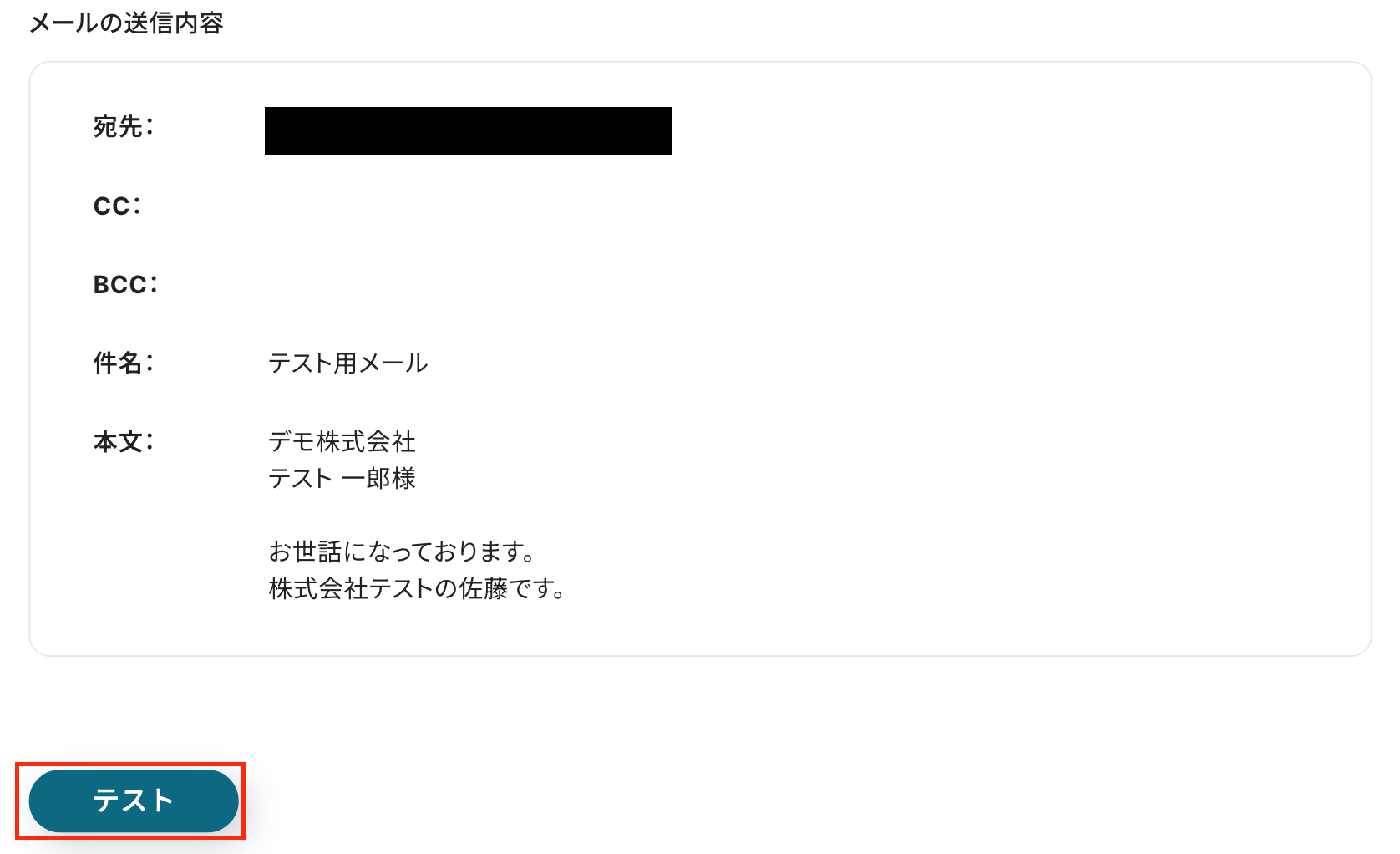Click the メールの送信内容 heading
1400x854 pixels.
126,23
